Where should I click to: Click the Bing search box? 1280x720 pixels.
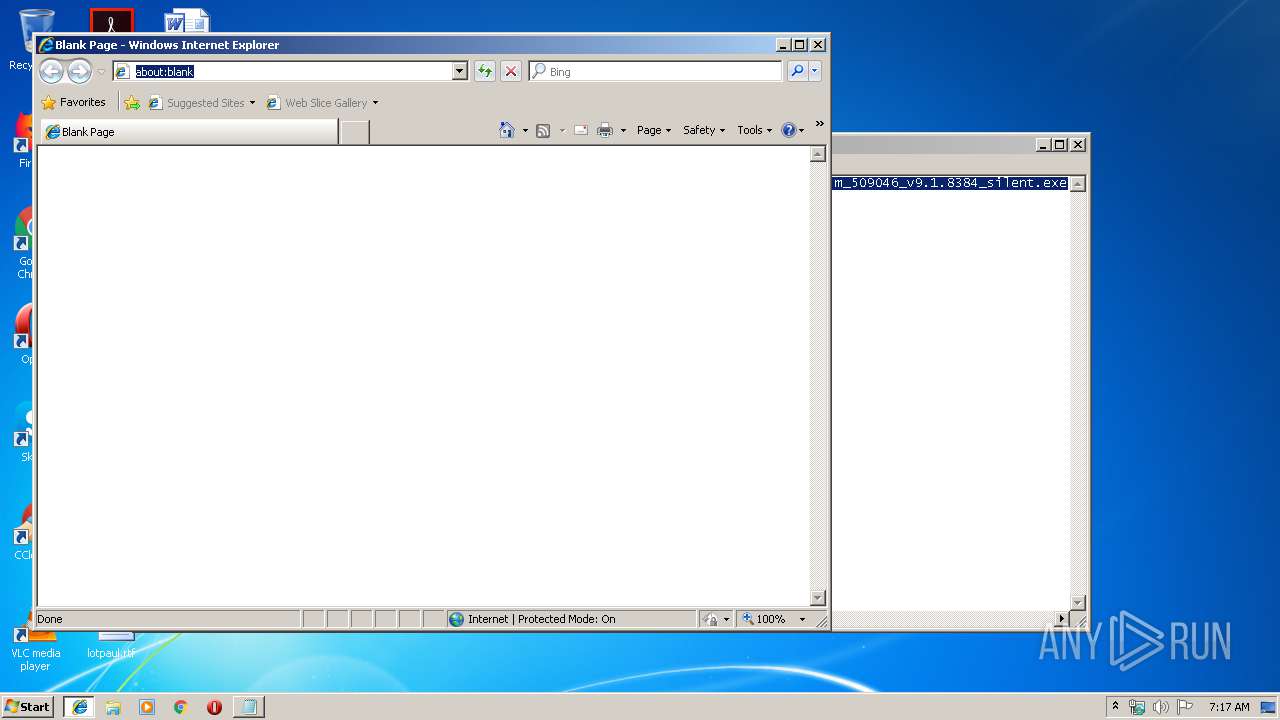pyautogui.click(x=656, y=71)
